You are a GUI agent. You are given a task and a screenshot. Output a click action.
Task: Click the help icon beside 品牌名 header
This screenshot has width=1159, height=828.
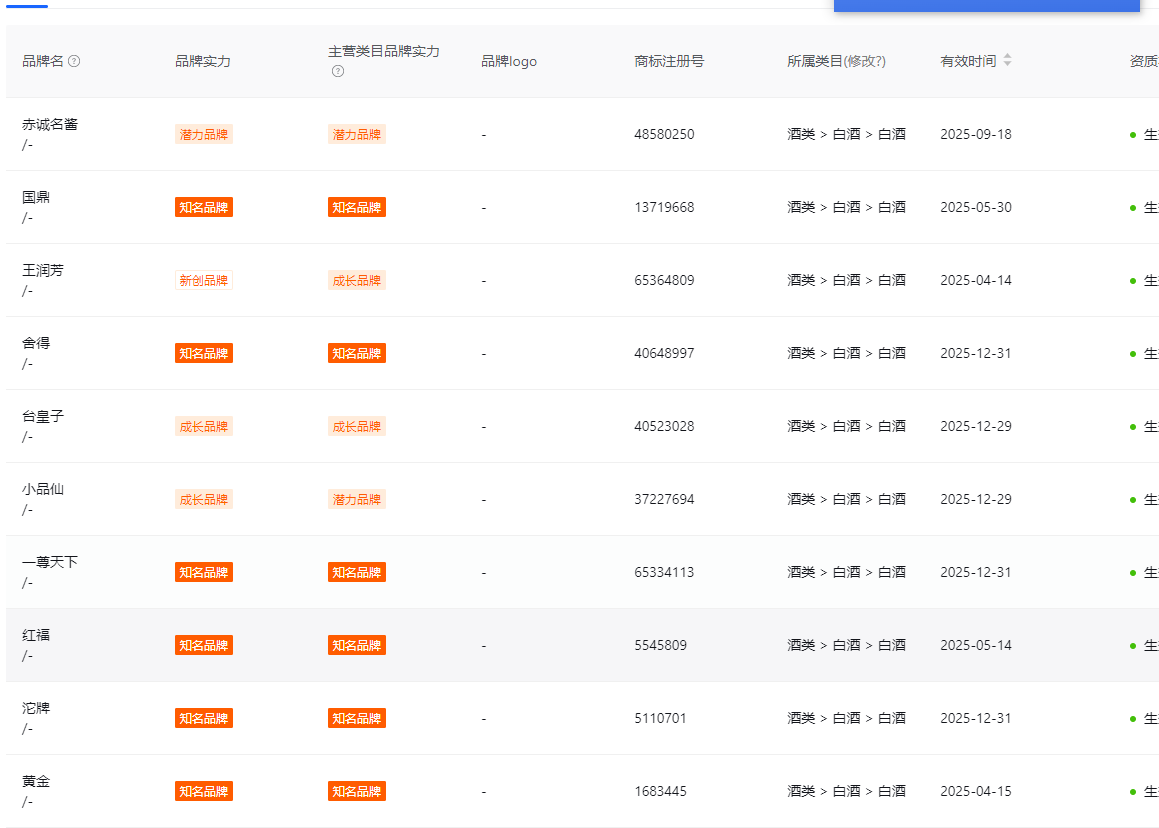click(x=74, y=61)
